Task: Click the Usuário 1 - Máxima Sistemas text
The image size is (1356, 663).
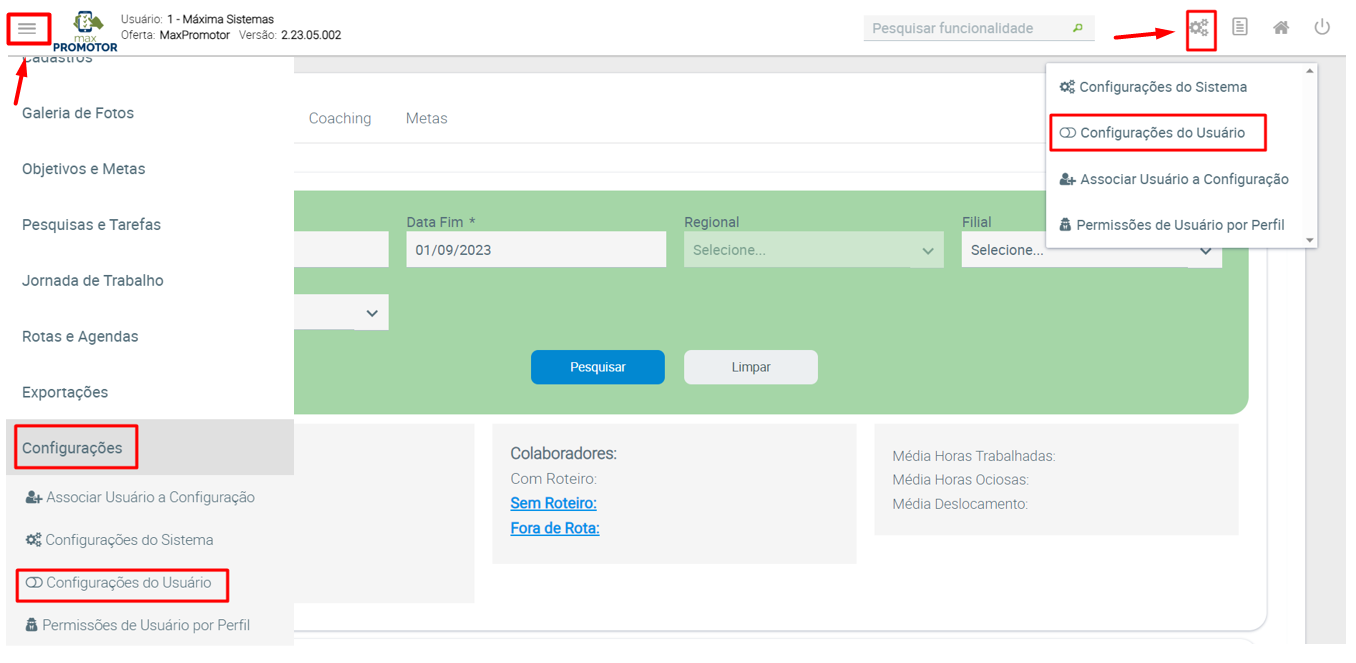Action: click(197, 19)
